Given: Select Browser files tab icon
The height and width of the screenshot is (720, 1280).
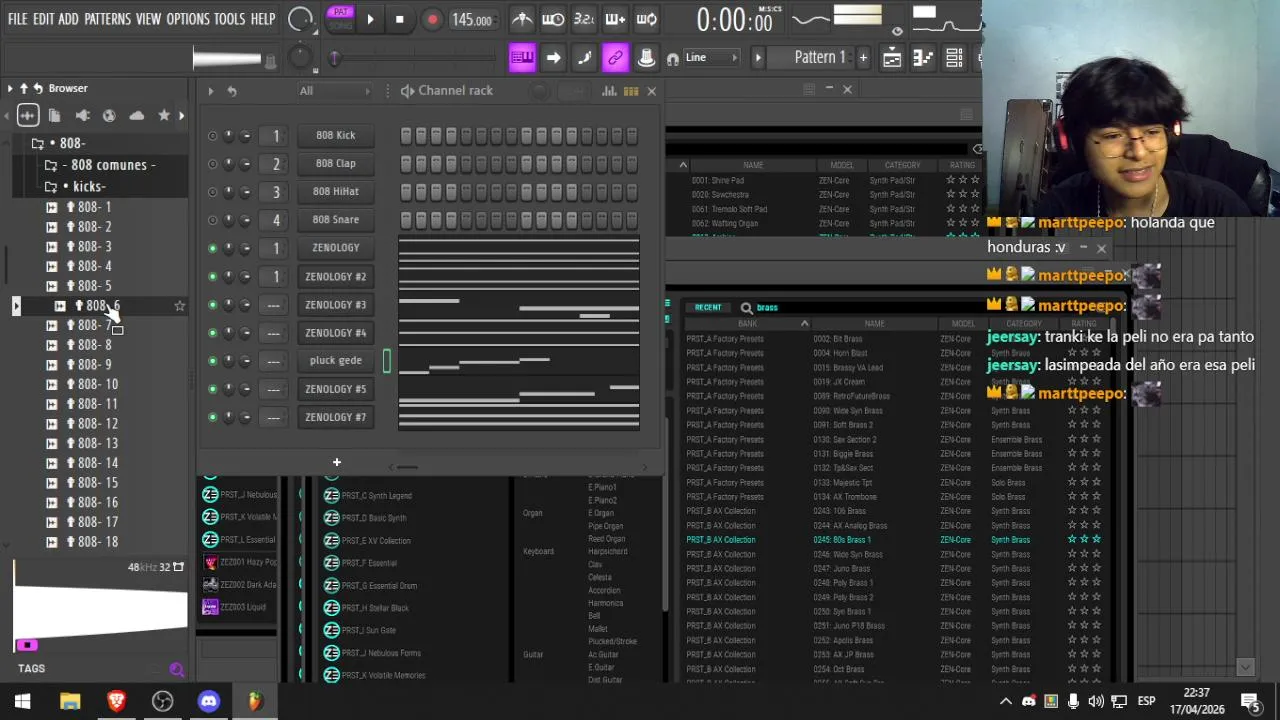Looking at the screenshot, I should coord(55,116).
